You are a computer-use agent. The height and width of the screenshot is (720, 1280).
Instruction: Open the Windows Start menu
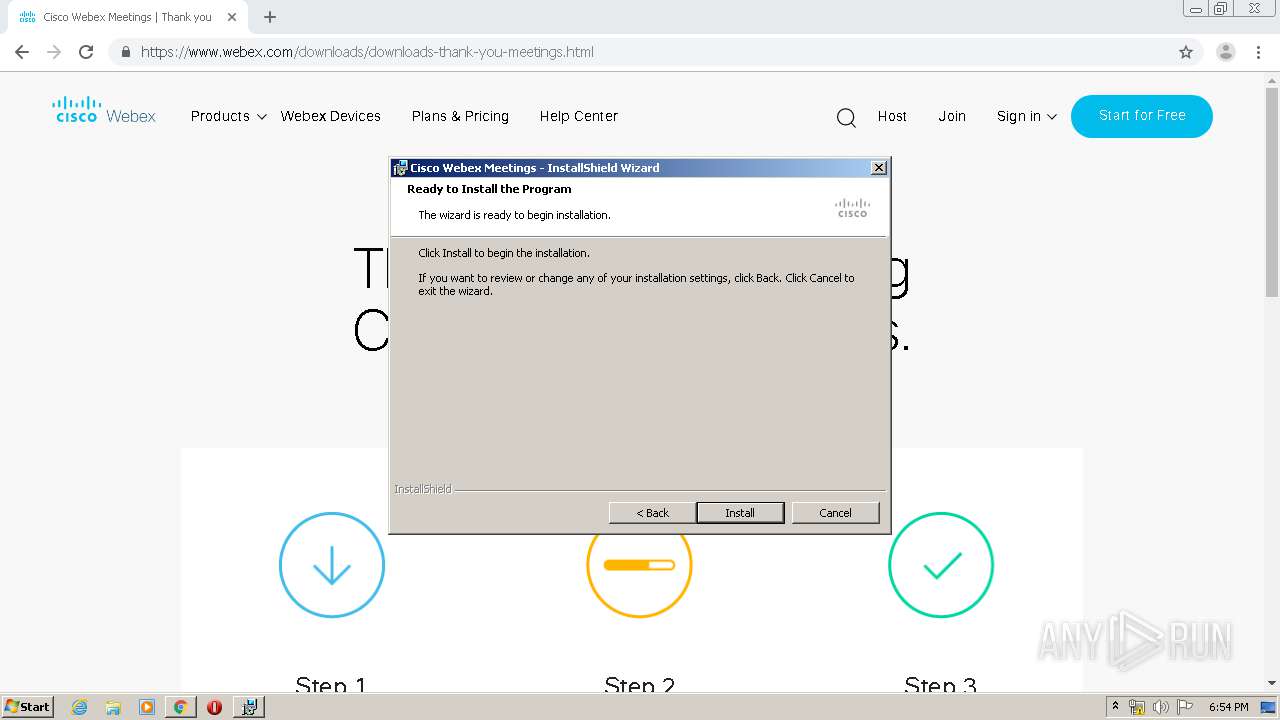click(27, 706)
